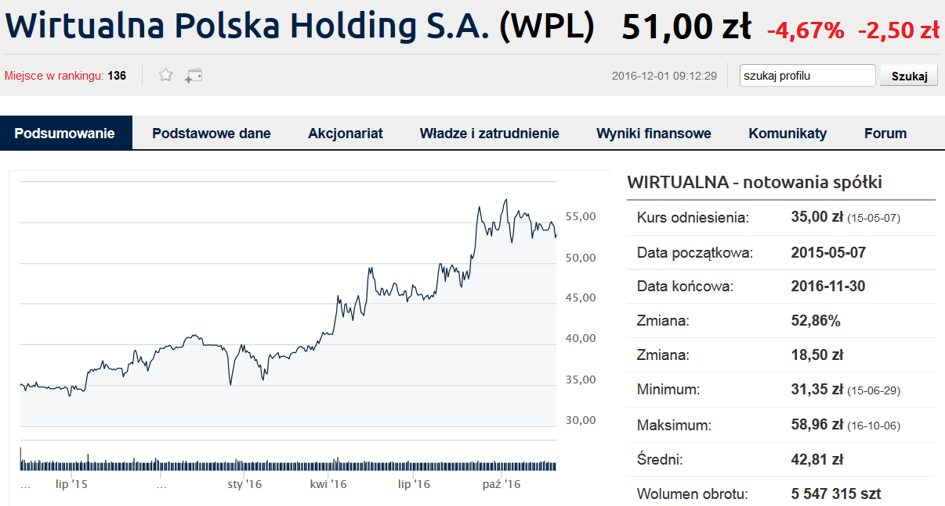The width and height of the screenshot is (945, 506).
Task: Select the Wyniki finansowe tab
Action: coord(653,133)
